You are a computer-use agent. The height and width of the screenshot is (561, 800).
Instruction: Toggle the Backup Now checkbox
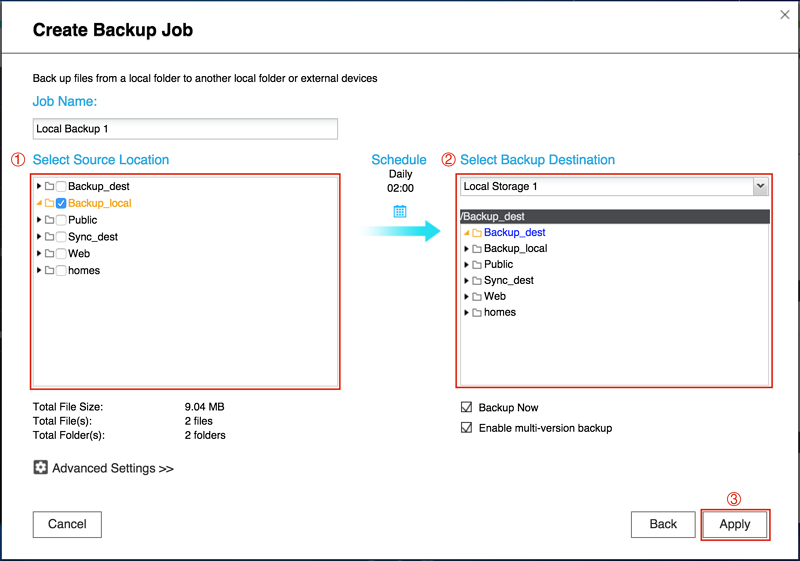pyautogui.click(x=467, y=408)
